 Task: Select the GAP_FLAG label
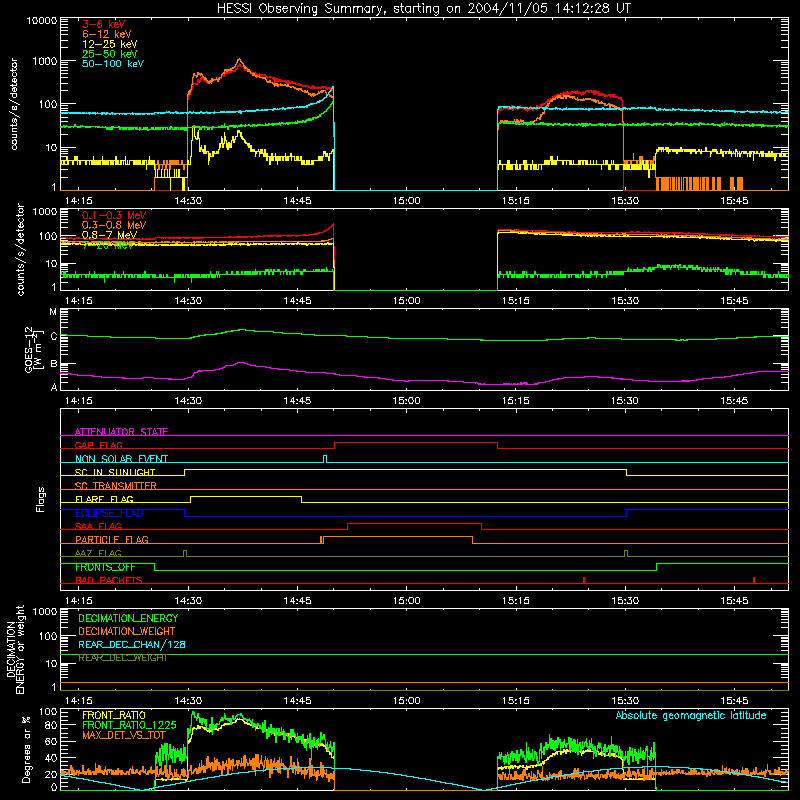click(99, 445)
